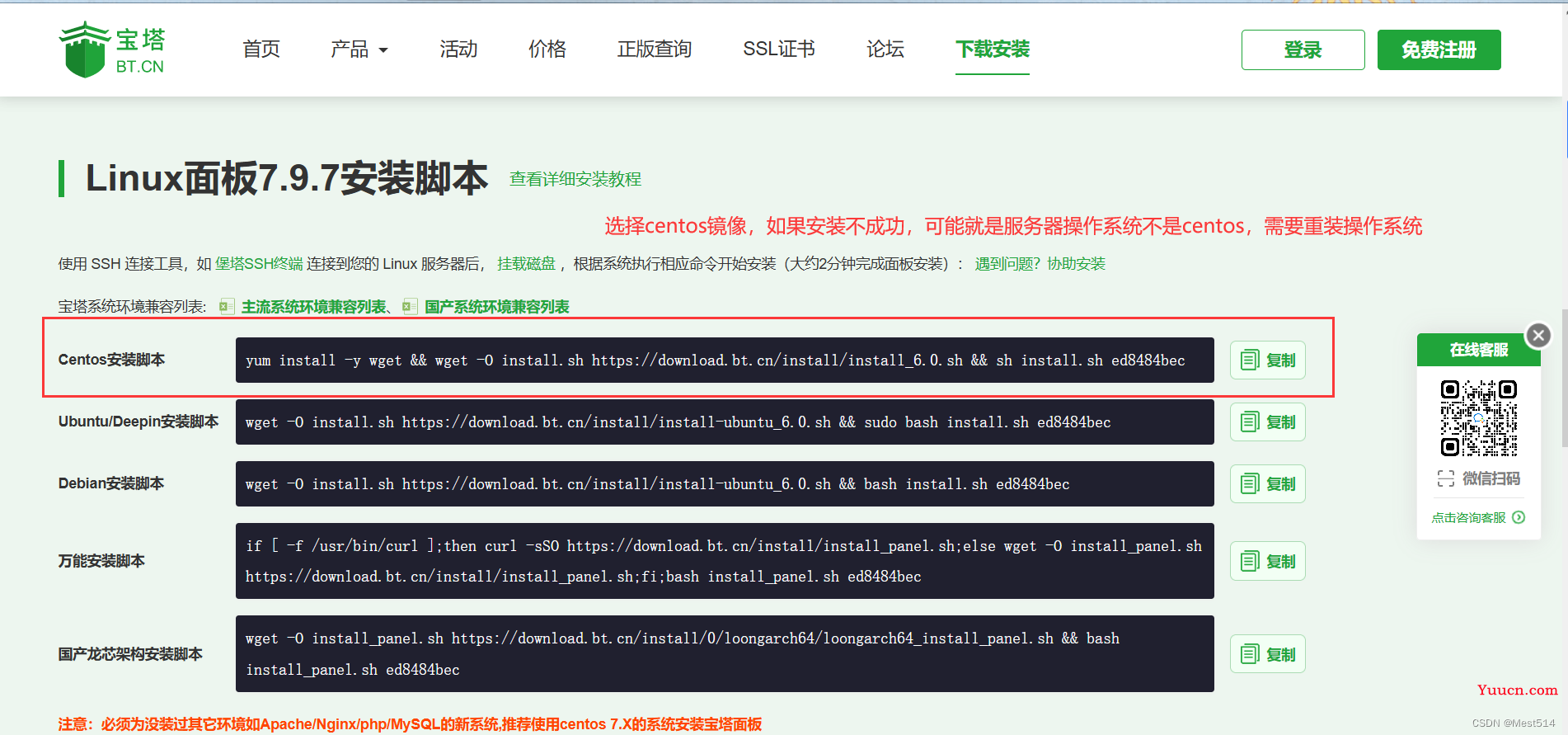This screenshot has width=1568, height=735.
Task: Click the Debian wget command text
Action: point(658,484)
